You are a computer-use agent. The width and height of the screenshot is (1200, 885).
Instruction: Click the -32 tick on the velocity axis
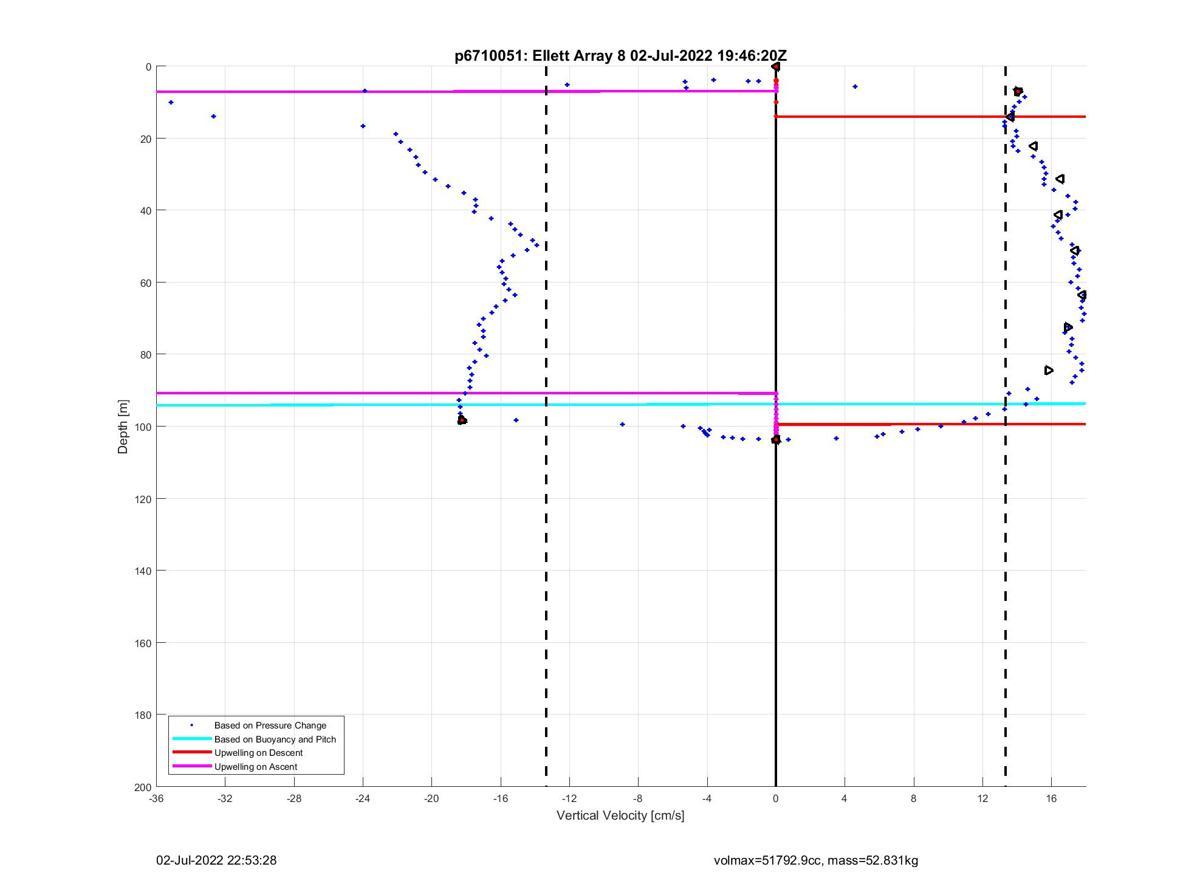point(225,798)
